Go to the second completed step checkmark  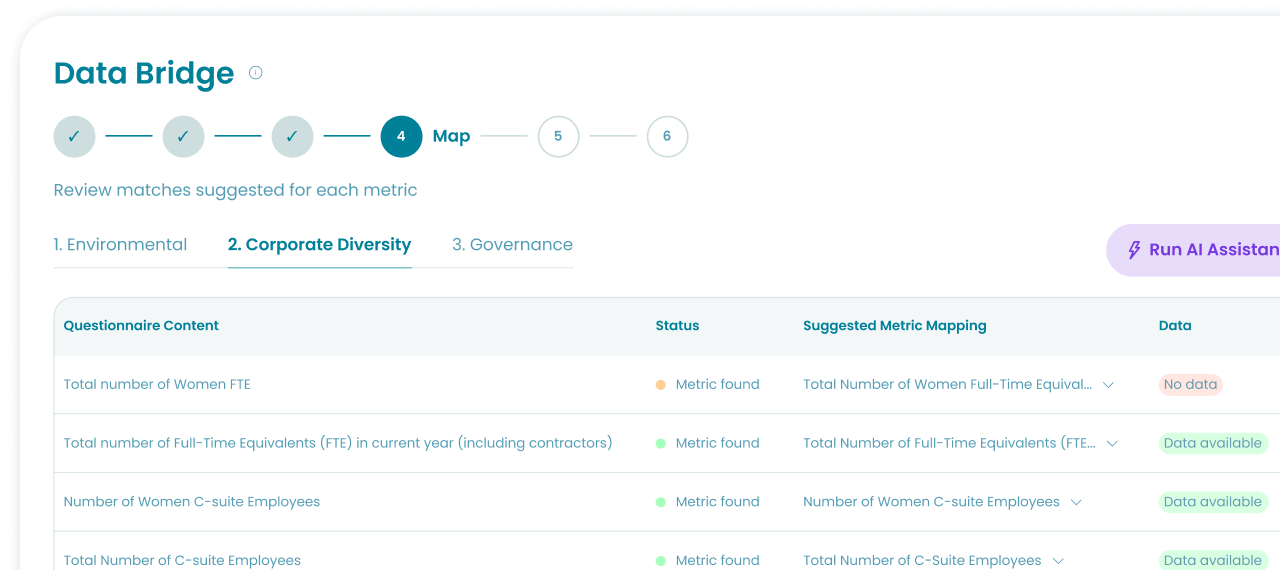183,137
